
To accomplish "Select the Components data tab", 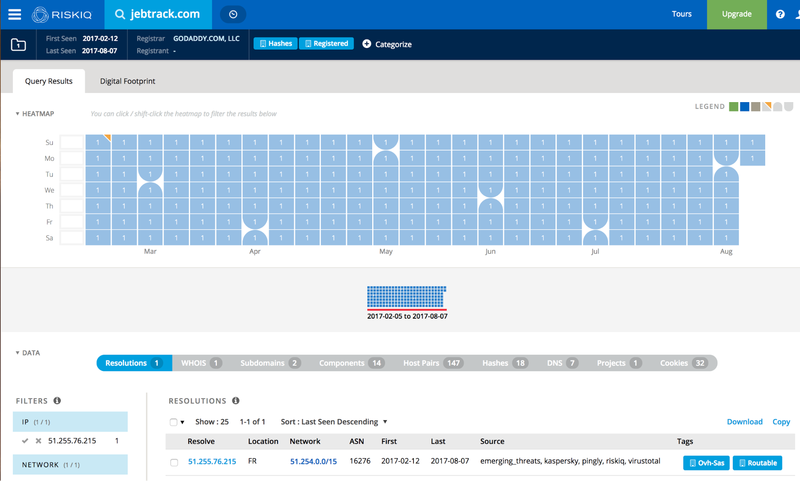I will pos(351,363).
